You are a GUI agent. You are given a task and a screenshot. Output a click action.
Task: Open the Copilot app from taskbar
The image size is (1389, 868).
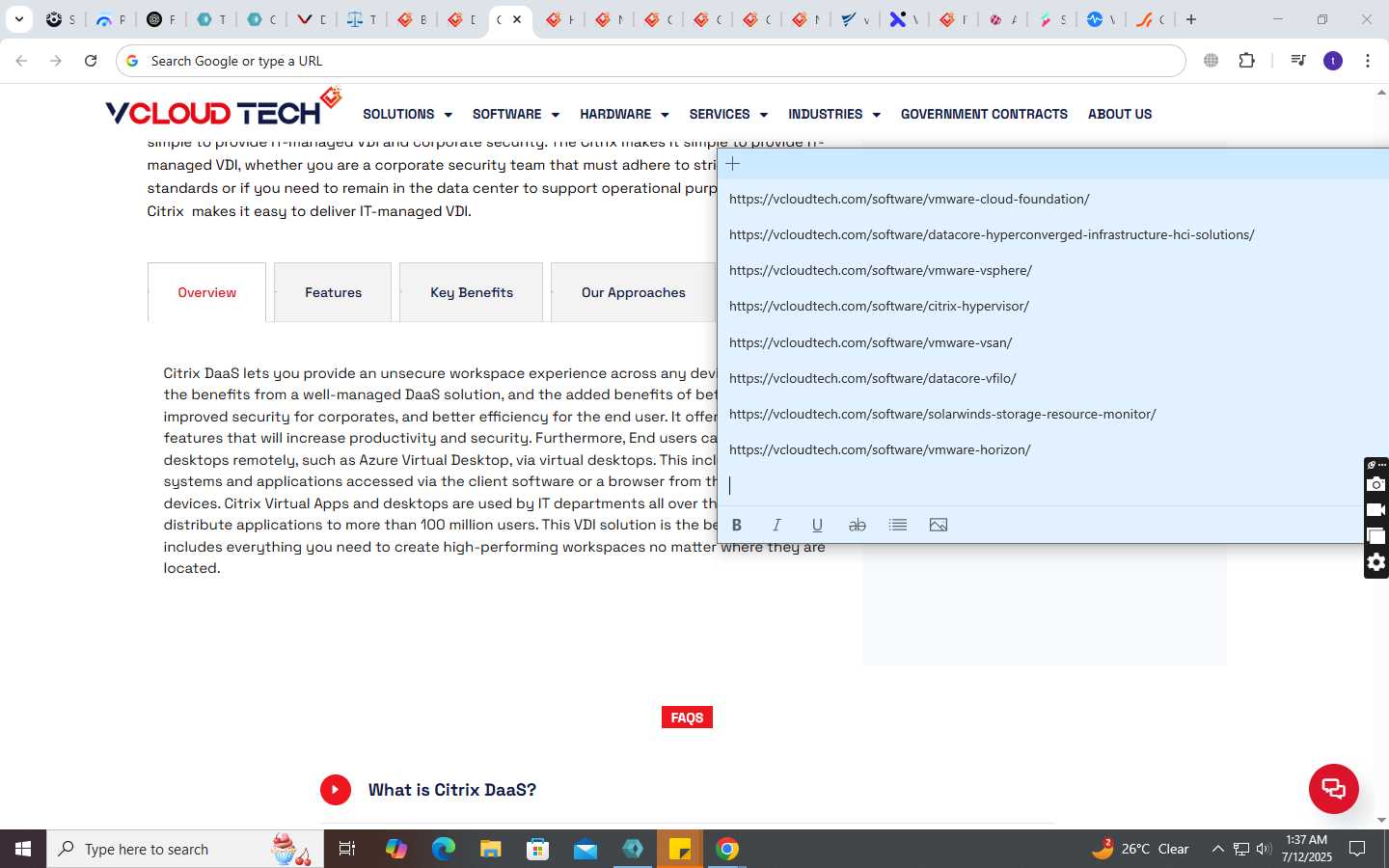pyautogui.click(x=396, y=849)
